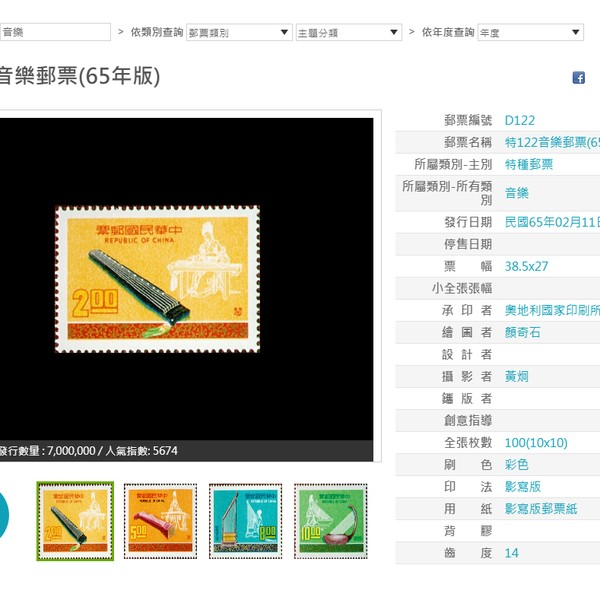Click the blue circular previous button
The height and width of the screenshot is (600, 600).
[2, 515]
